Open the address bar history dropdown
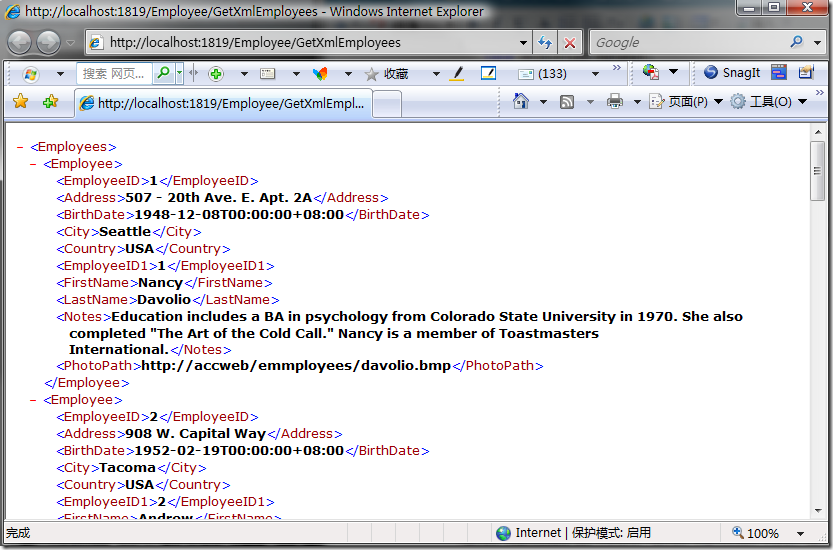Viewport: 833px width, 550px height. pos(523,43)
